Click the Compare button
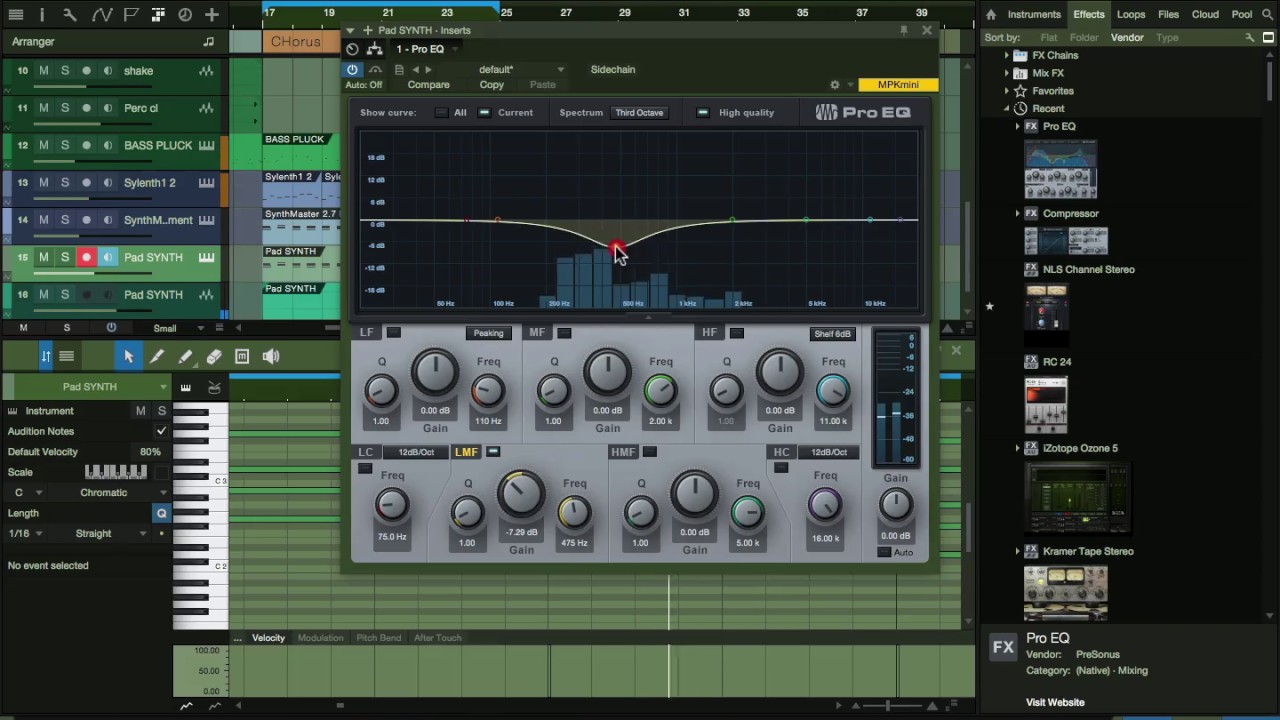1280x720 pixels. [428, 85]
